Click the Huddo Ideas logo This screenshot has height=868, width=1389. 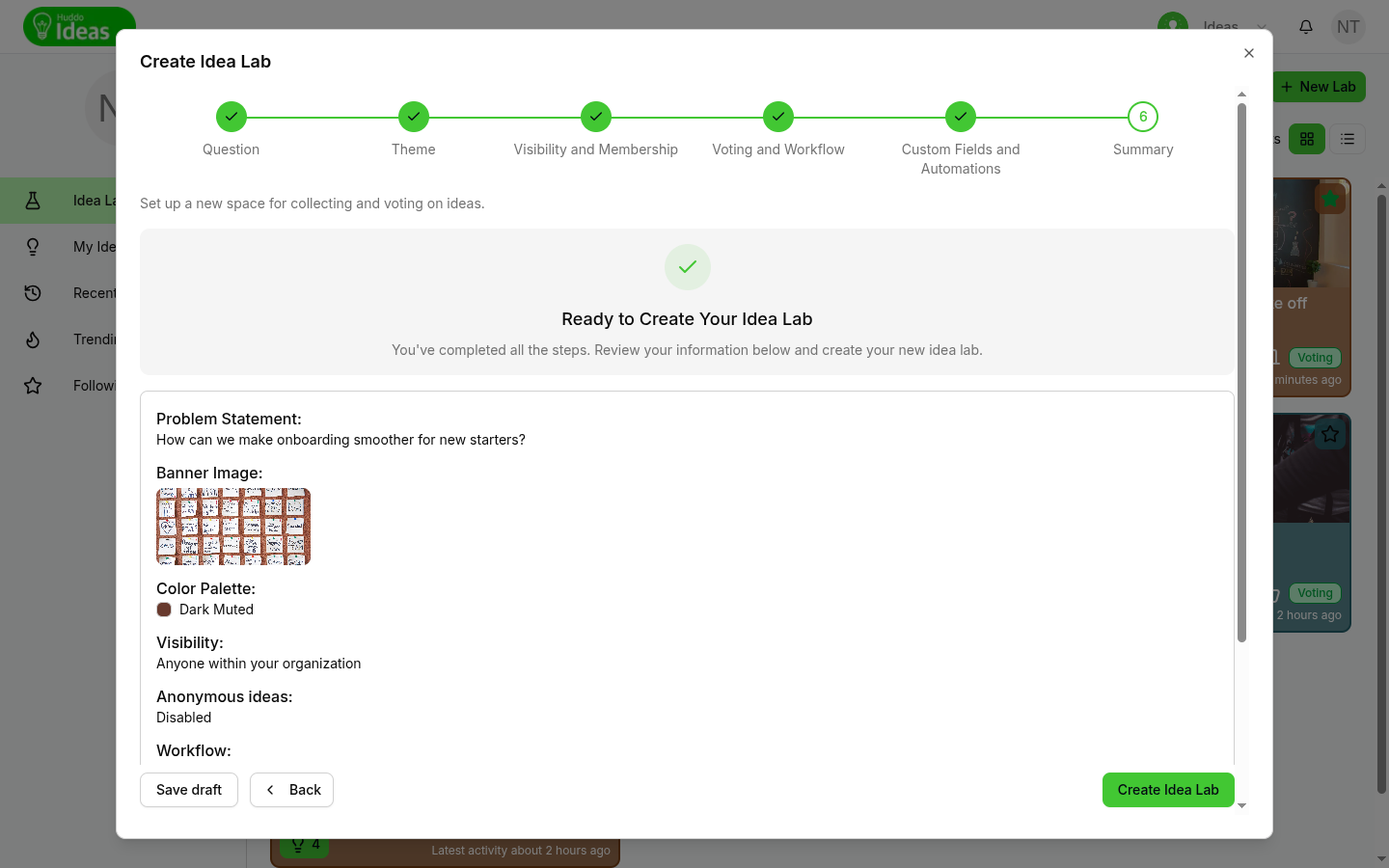(x=79, y=27)
